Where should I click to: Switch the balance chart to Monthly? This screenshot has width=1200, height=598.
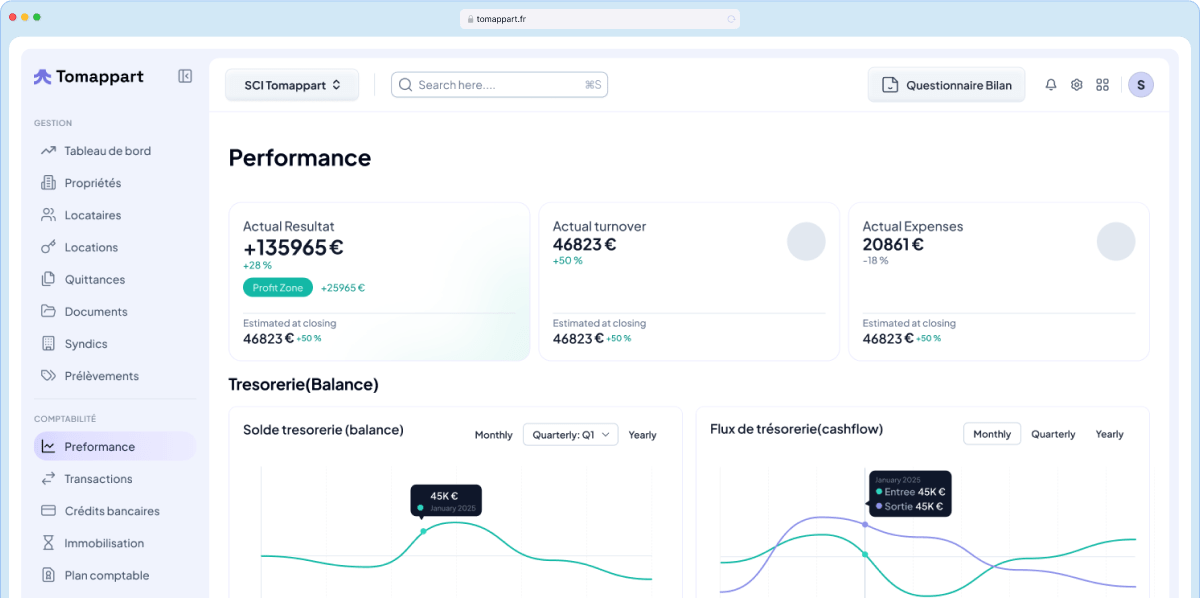tap(493, 435)
